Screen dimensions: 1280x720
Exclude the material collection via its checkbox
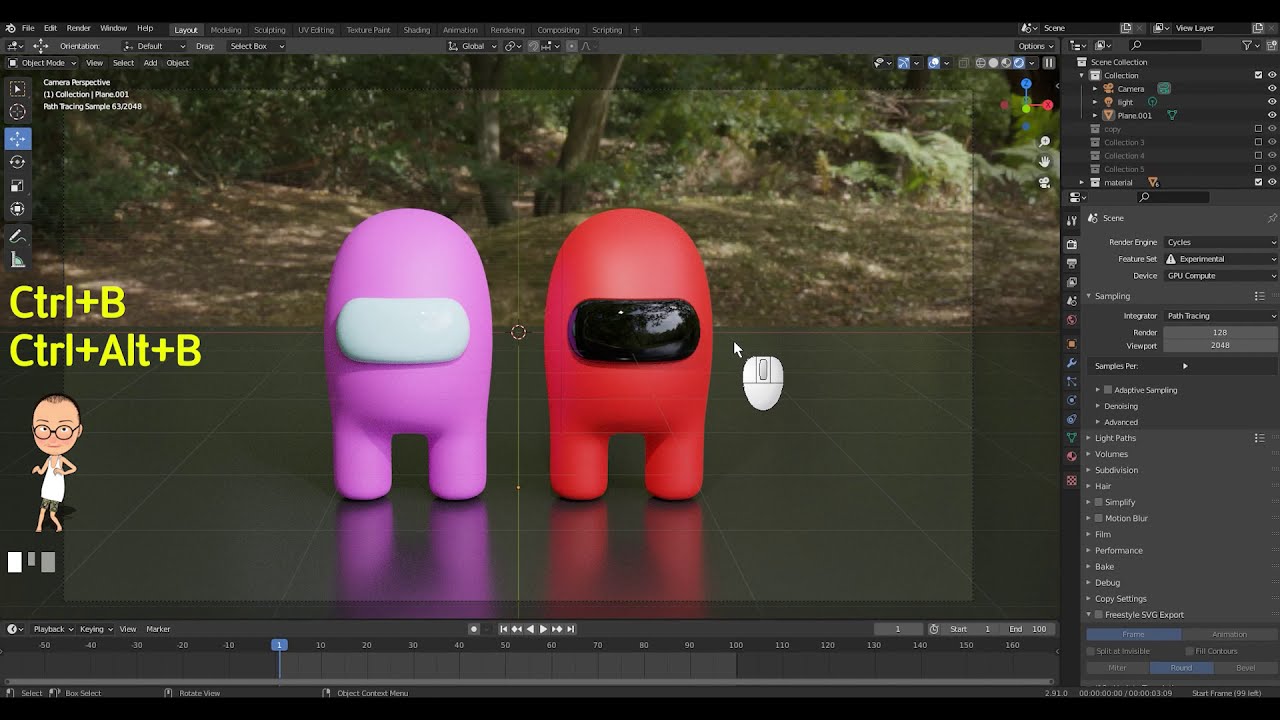click(1258, 182)
